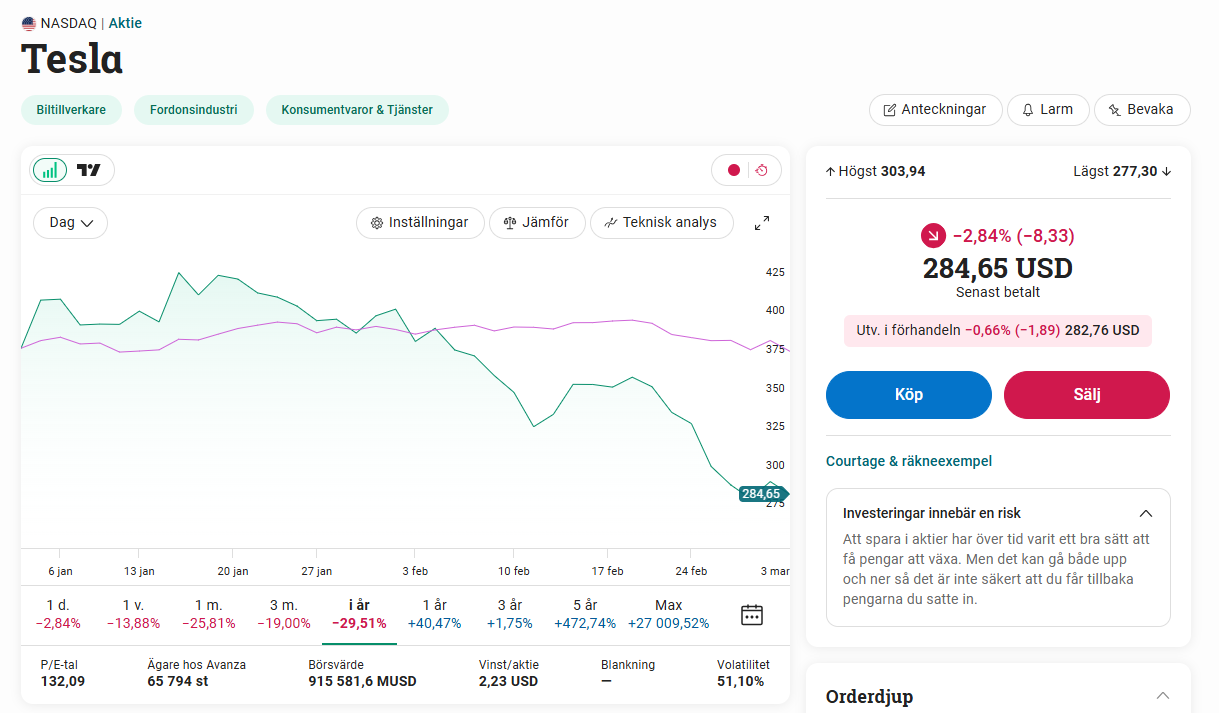Open Inställningar chart settings
1219x713 pixels.
coord(420,222)
